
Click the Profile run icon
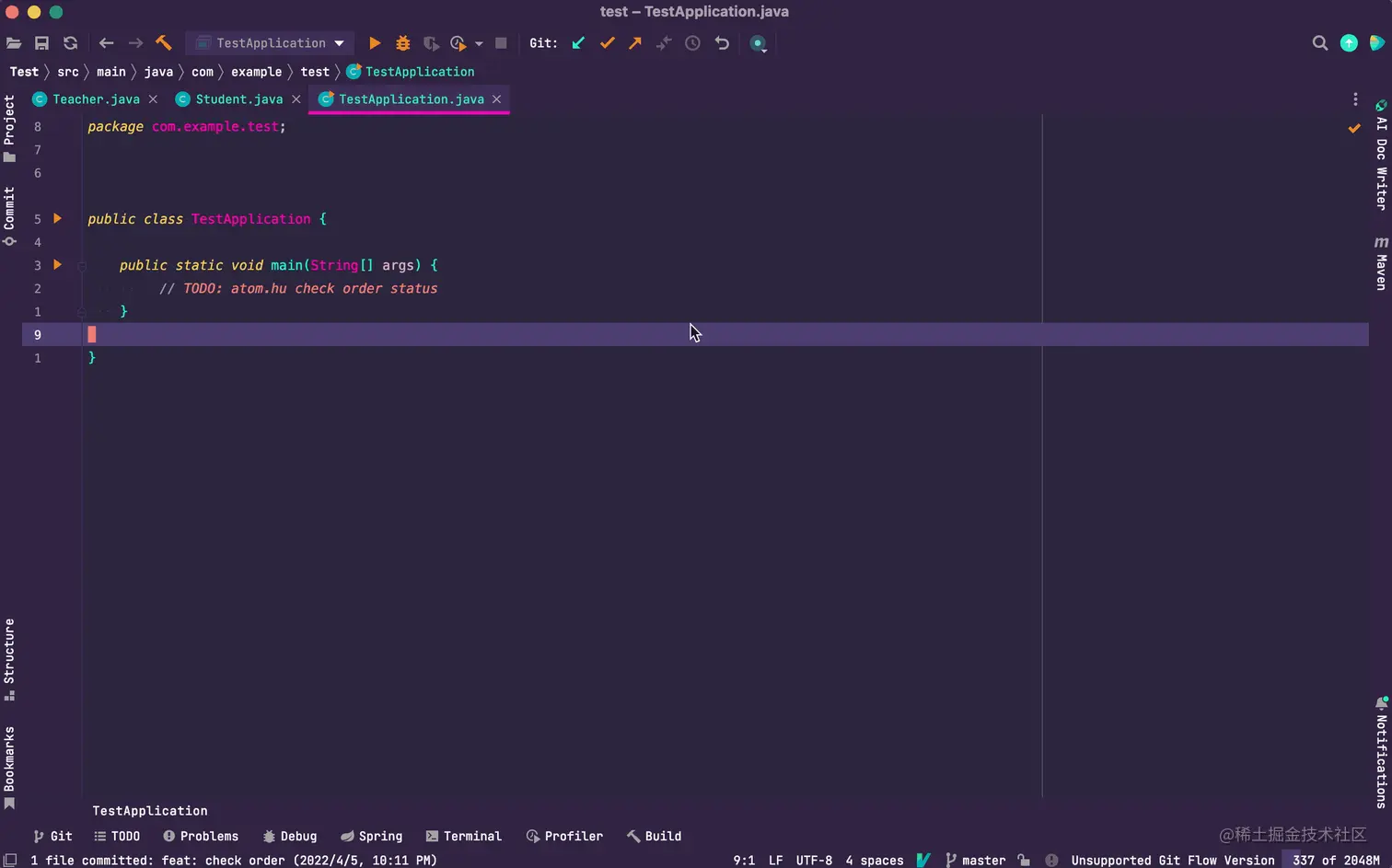pos(458,43)
